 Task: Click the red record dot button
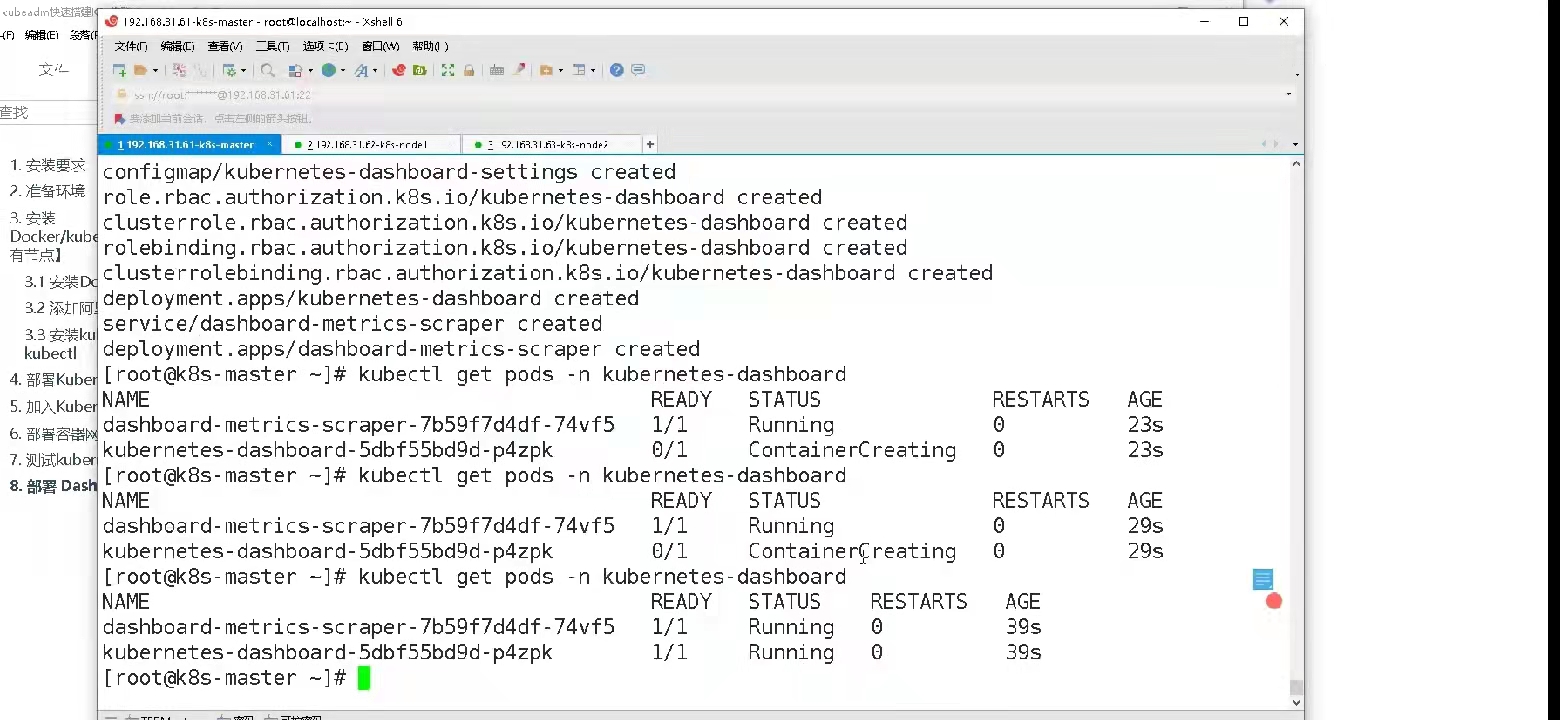click(x=1274, y=601)
